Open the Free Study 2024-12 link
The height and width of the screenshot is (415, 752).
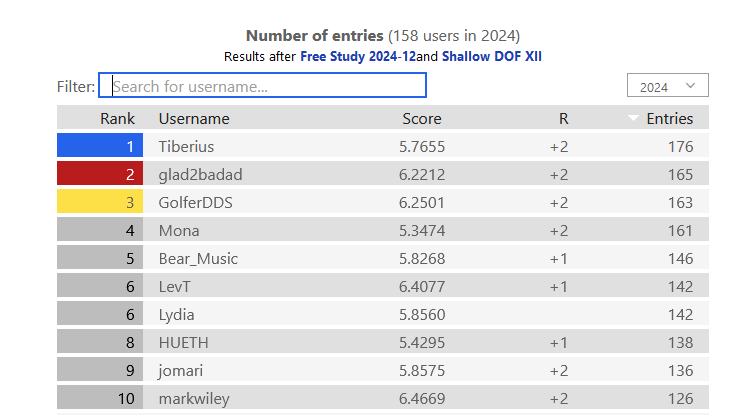[358, 57]
